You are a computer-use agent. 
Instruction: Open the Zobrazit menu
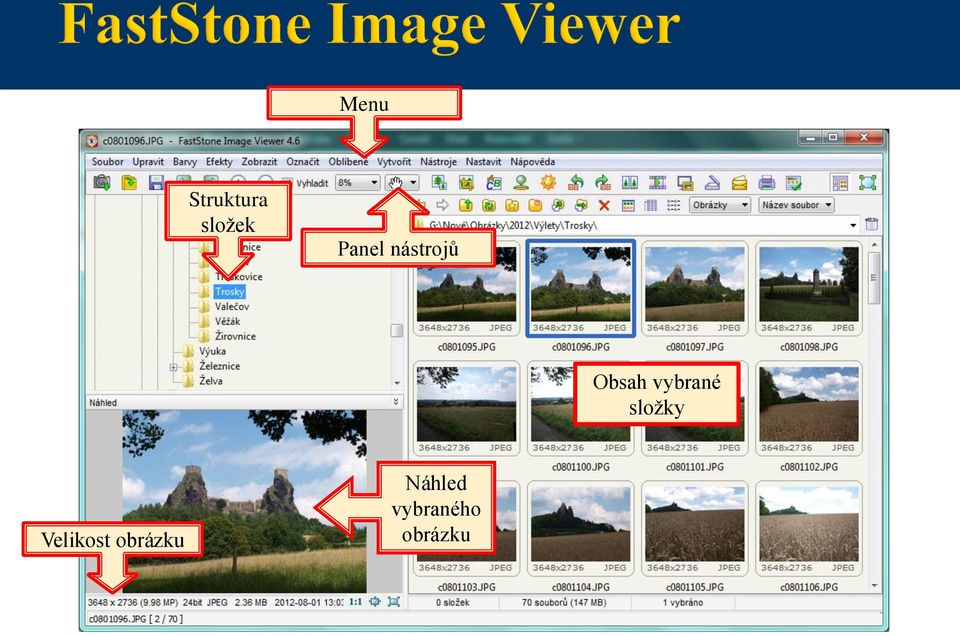(x=259, y=162)
